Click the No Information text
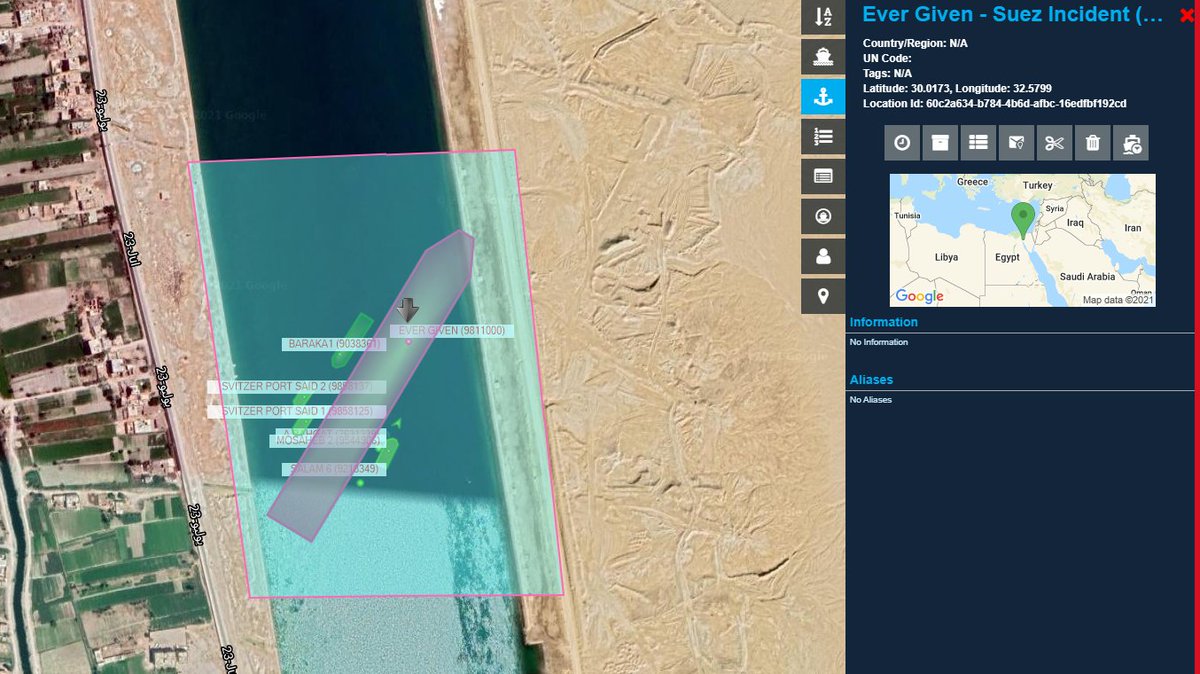The image size is (1200, 674). (879, 342)
